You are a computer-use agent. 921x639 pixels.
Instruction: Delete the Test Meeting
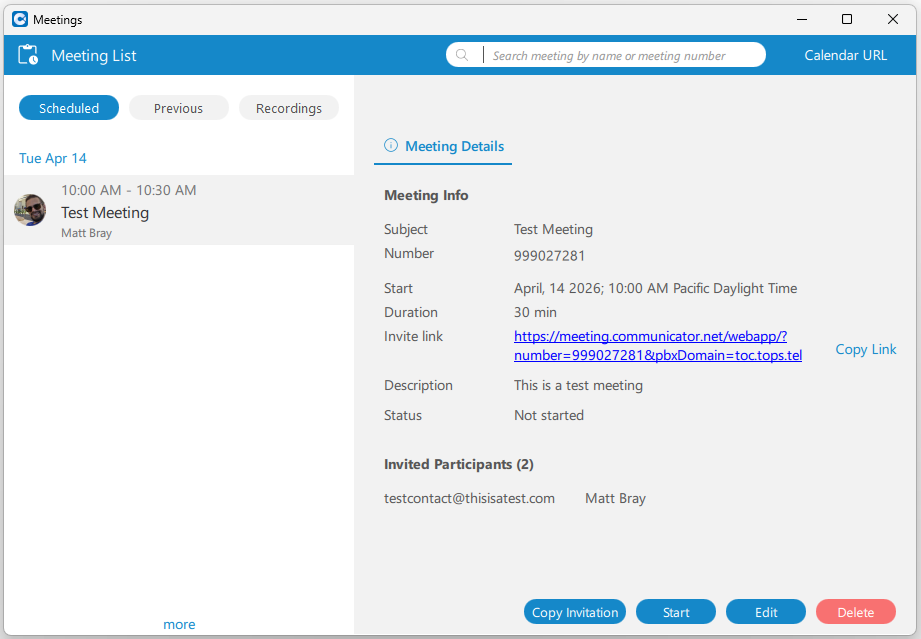pos(855,612)
